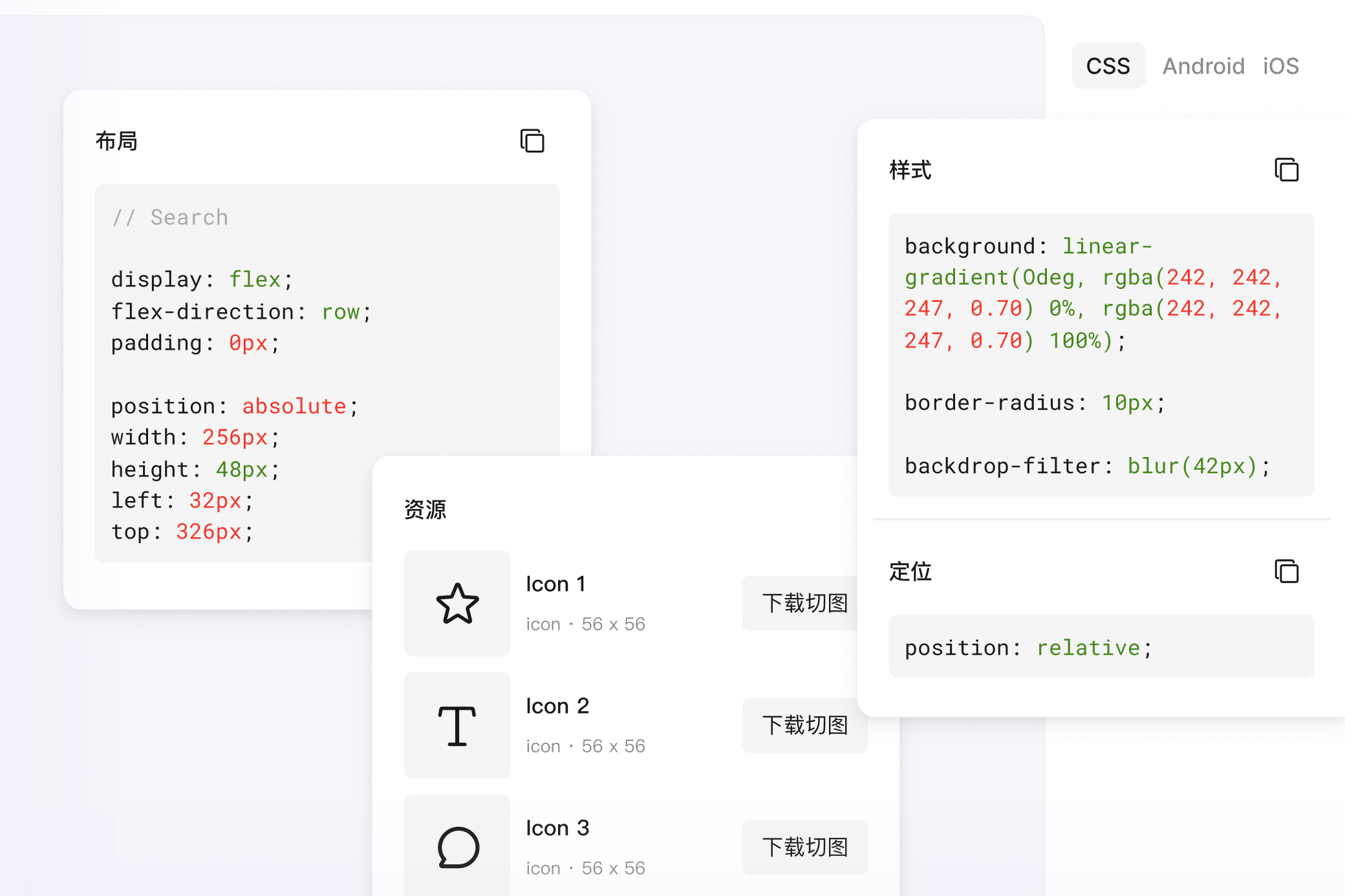Viewport: 1345px width, 896px height.
Task: Switch to the Android tab
Action: click(x=1203, y=66)
